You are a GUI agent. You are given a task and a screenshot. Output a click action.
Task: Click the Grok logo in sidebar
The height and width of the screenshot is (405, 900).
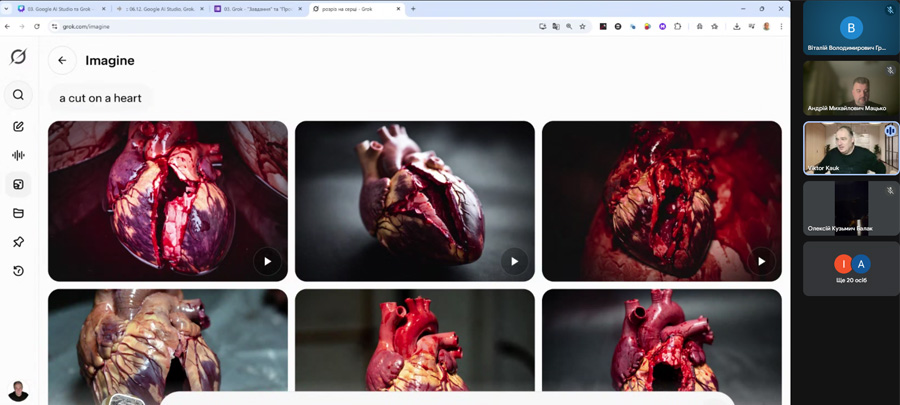(x=18, y=57)
